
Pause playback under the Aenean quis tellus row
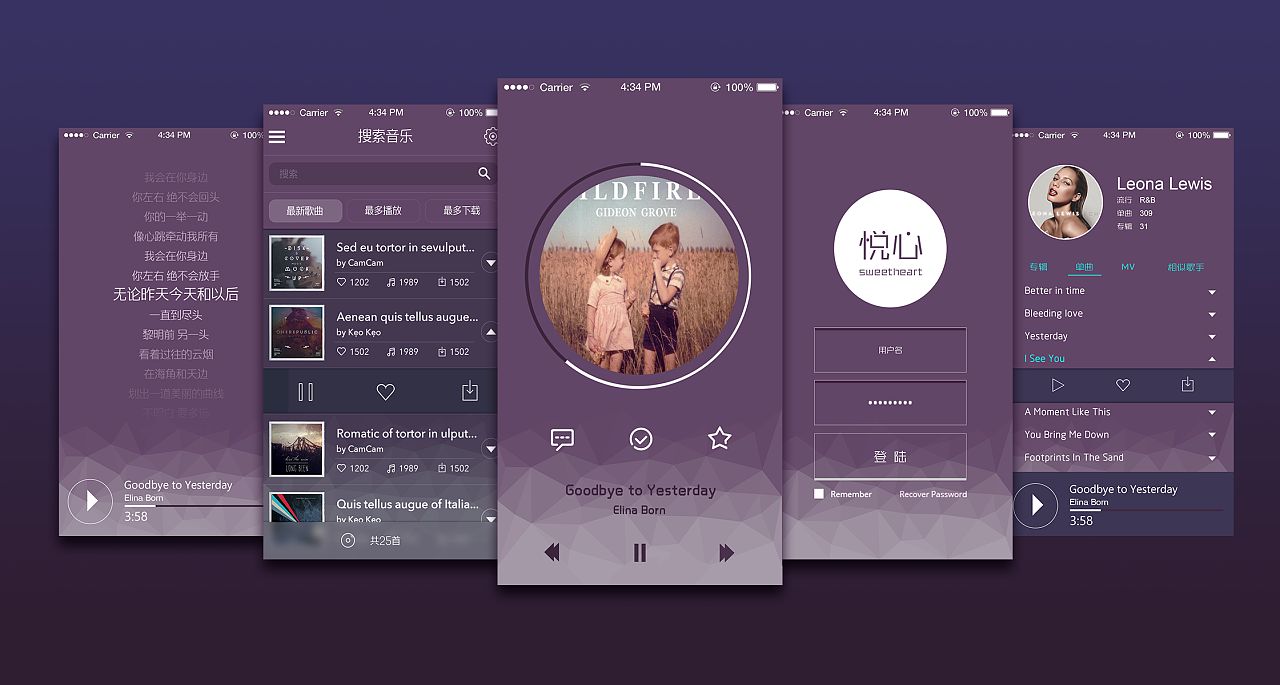click(x=306, y=392)
